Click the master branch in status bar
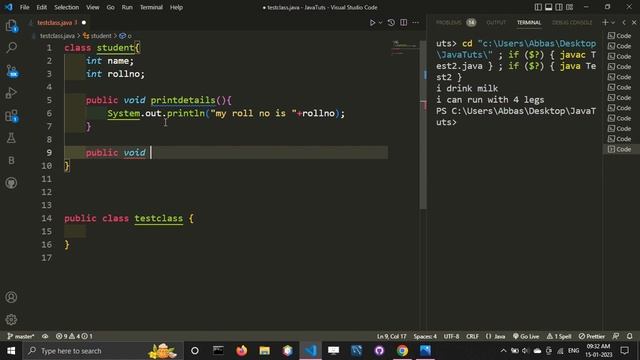Viewport: 640px width, 360px height. (x=21, y=336)
